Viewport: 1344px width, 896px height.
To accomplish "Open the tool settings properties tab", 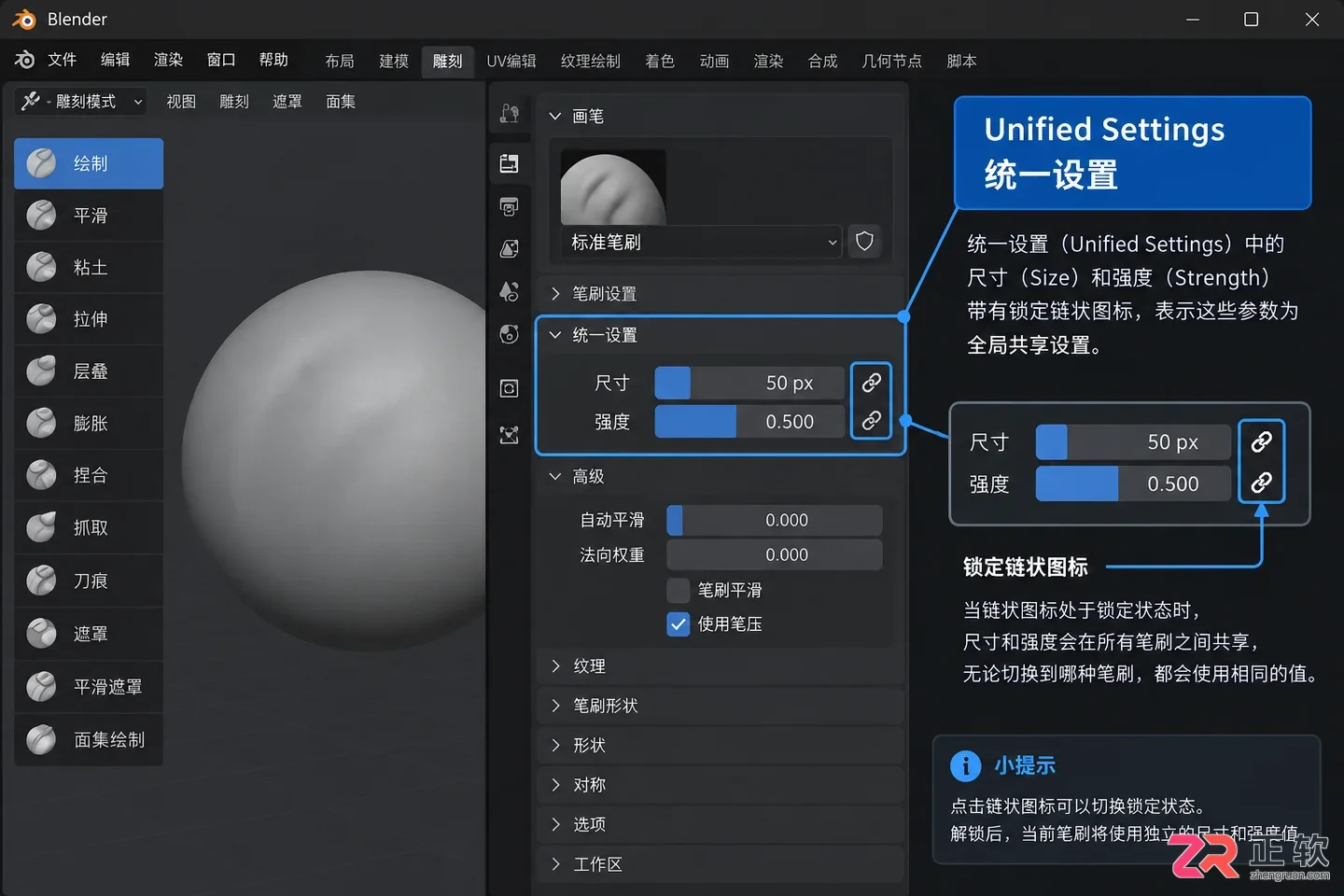I will click(510, 114).
